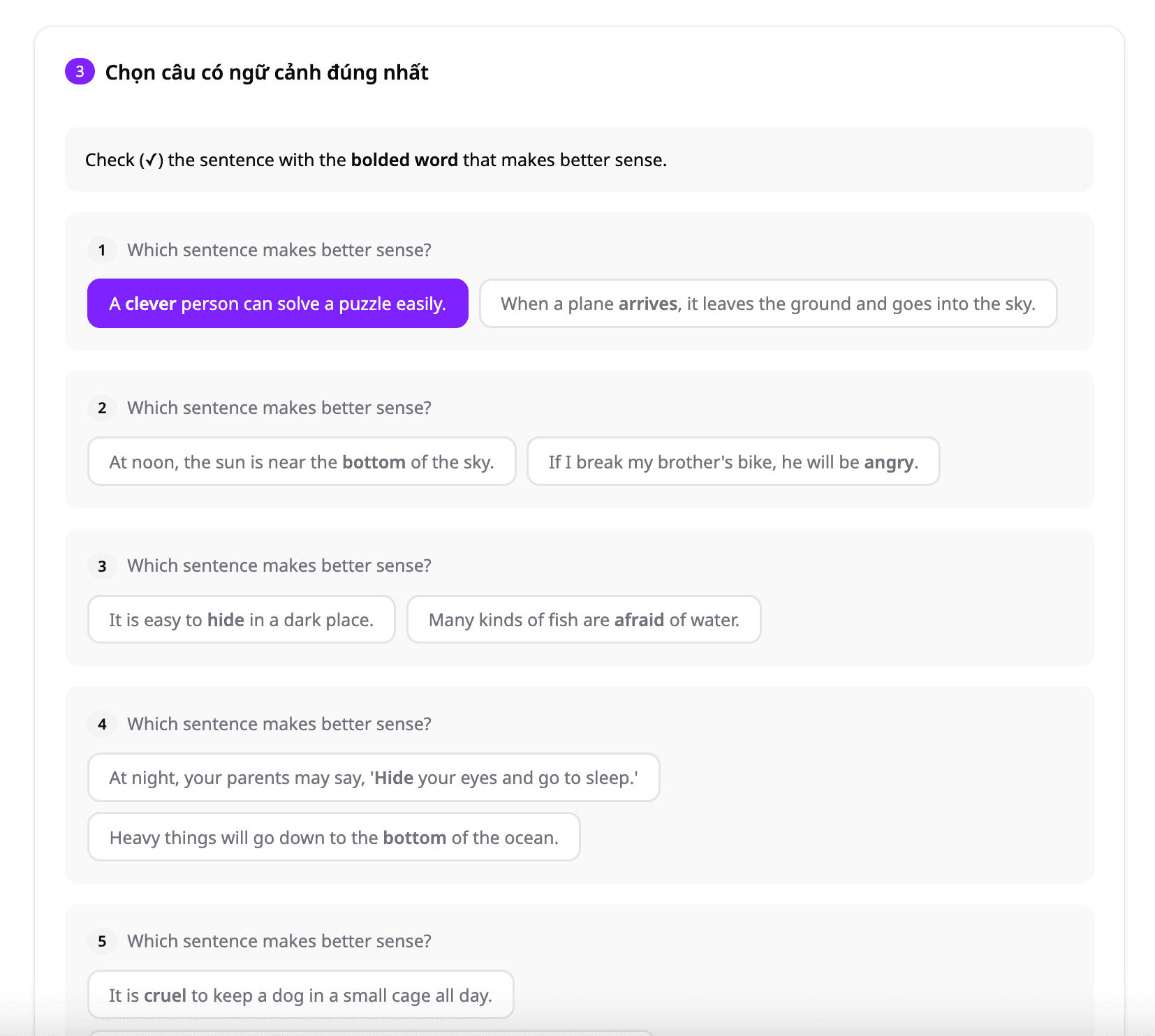Click question 4's 'Which sentence makes better sense?' prompt

pyautogui.click(x=279, y=724)
